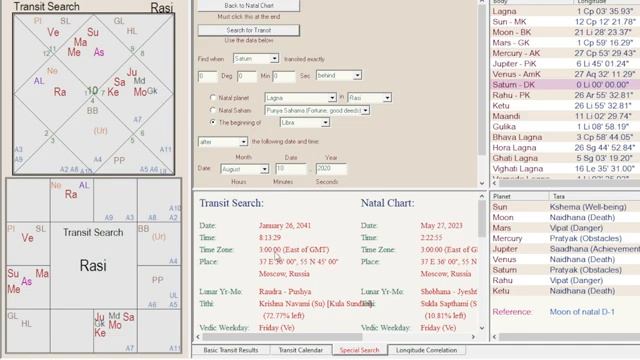Select the Lagna row in body list
Viewport: 640px width, 360px height.
point(565,11)
